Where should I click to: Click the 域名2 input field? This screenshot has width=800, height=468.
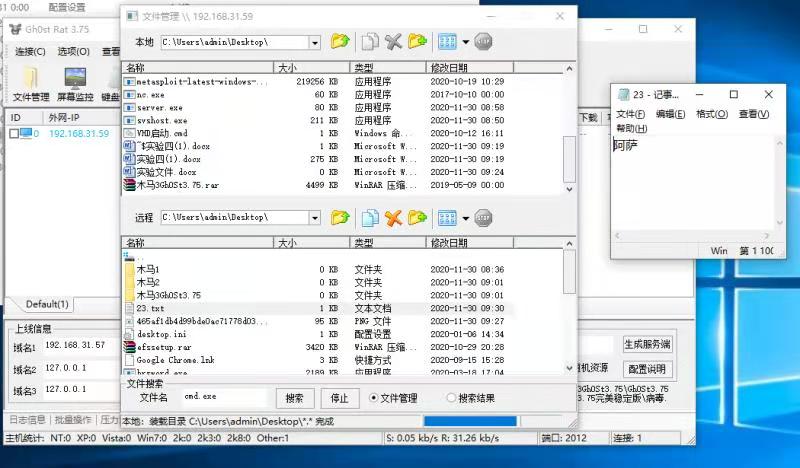[x=81, y=368]
